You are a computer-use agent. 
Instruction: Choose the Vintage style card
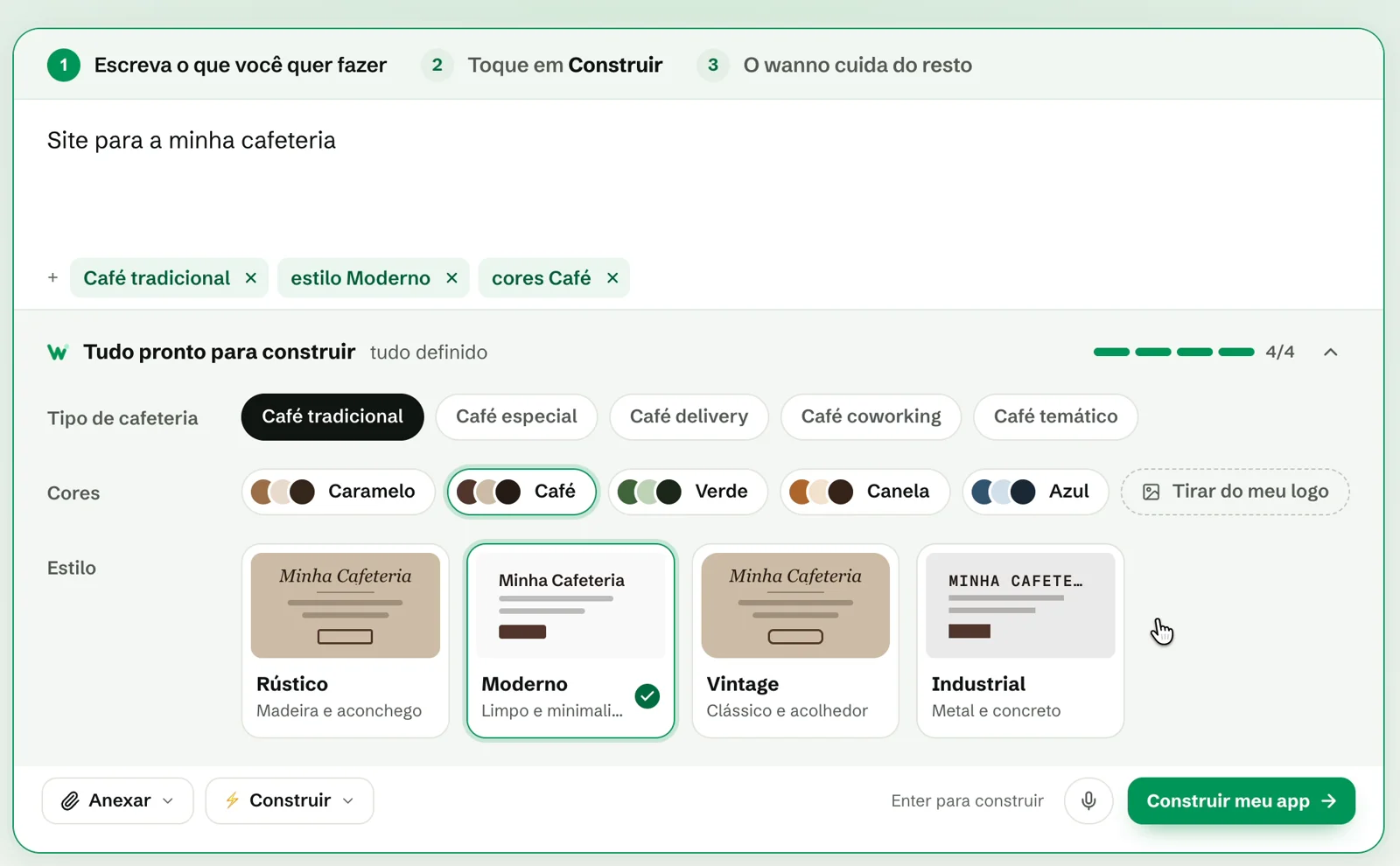(795, 641)
